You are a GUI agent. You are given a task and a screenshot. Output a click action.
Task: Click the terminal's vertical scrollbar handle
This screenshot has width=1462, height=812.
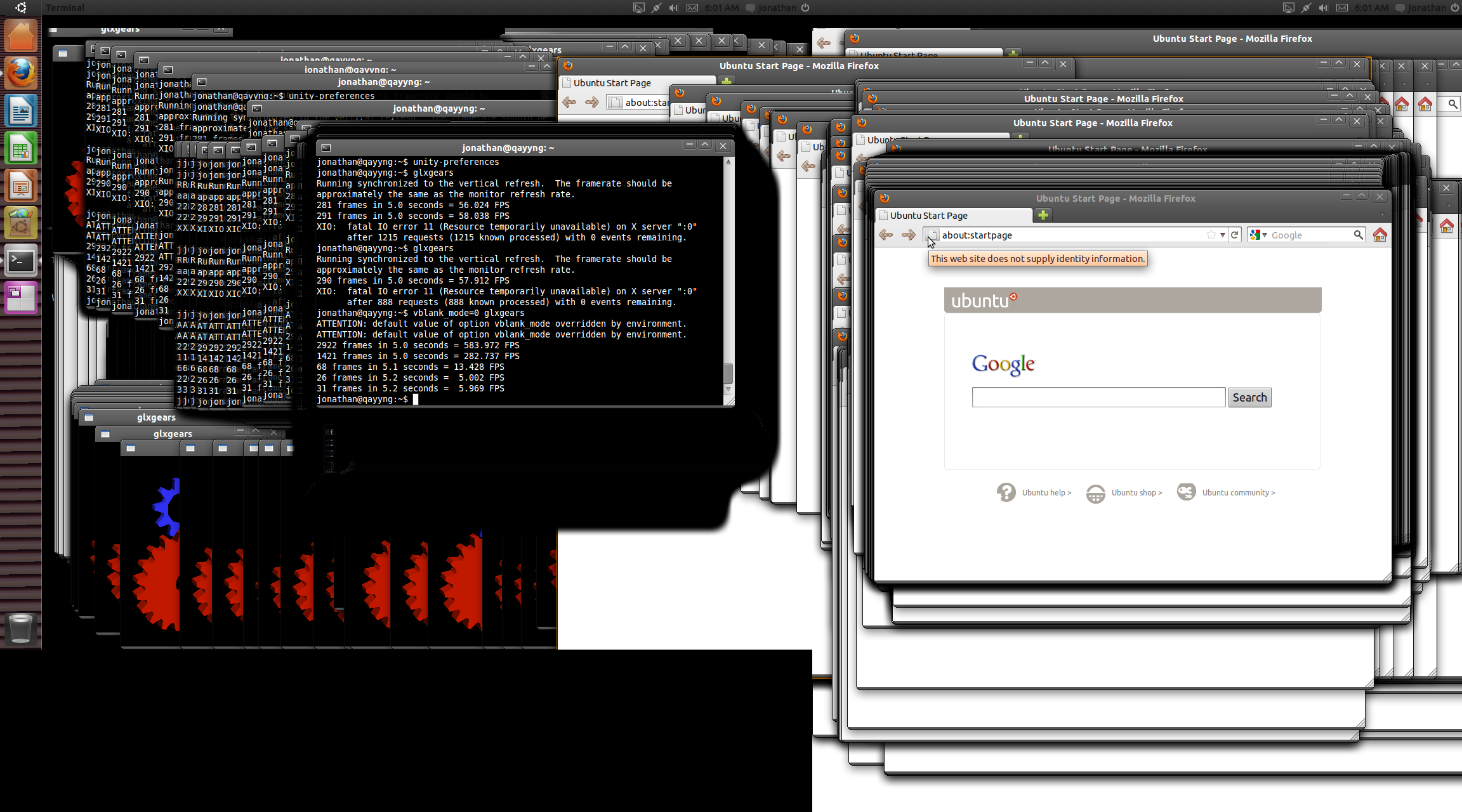pos(728,373)
